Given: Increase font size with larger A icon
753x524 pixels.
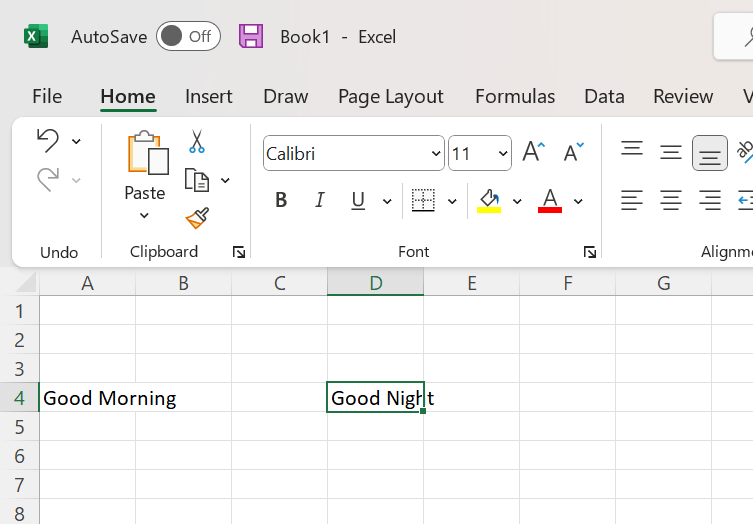Looking at the screenshot, I should [534, 152].
